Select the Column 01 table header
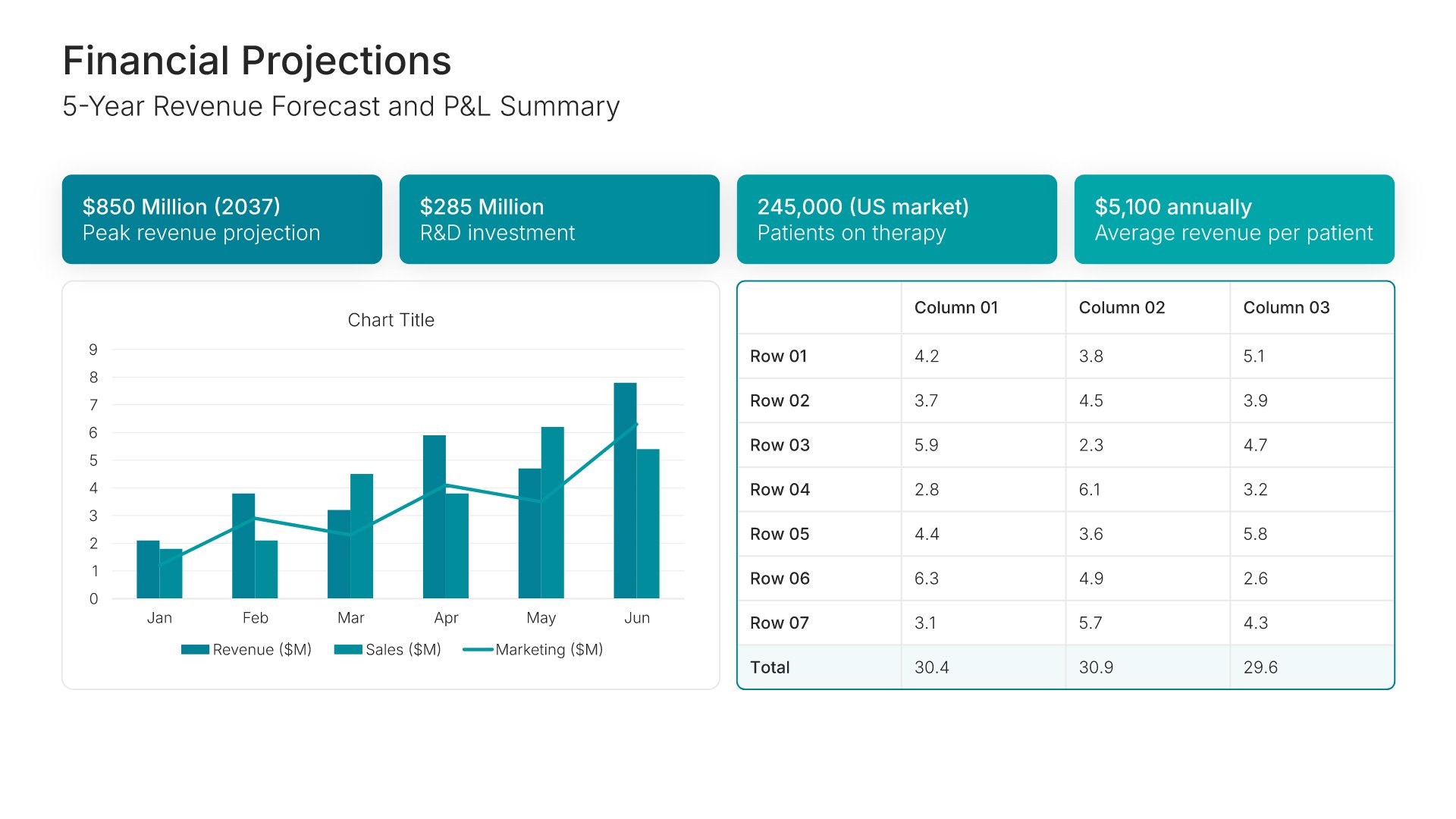Screen dimensions: 1456x819 click(x=955, y=307)
